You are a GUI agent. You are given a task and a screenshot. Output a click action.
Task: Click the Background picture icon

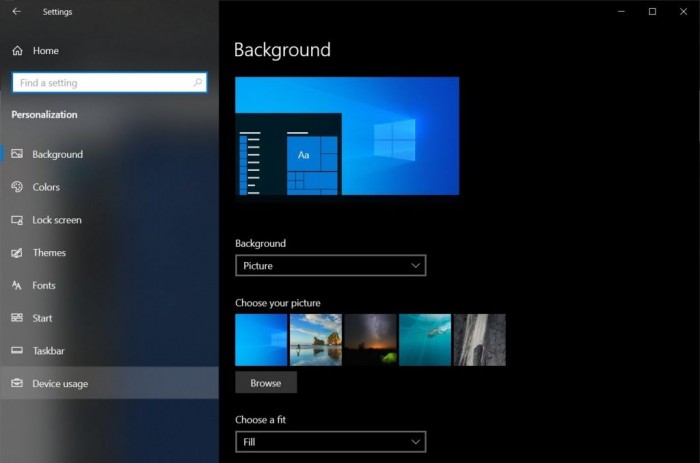(x=17, y=154)
